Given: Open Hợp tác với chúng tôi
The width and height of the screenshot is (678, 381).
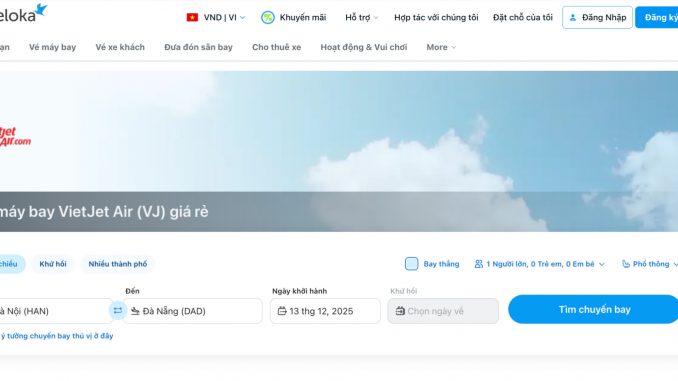Looking at the screenshot, I should point(436,18).
